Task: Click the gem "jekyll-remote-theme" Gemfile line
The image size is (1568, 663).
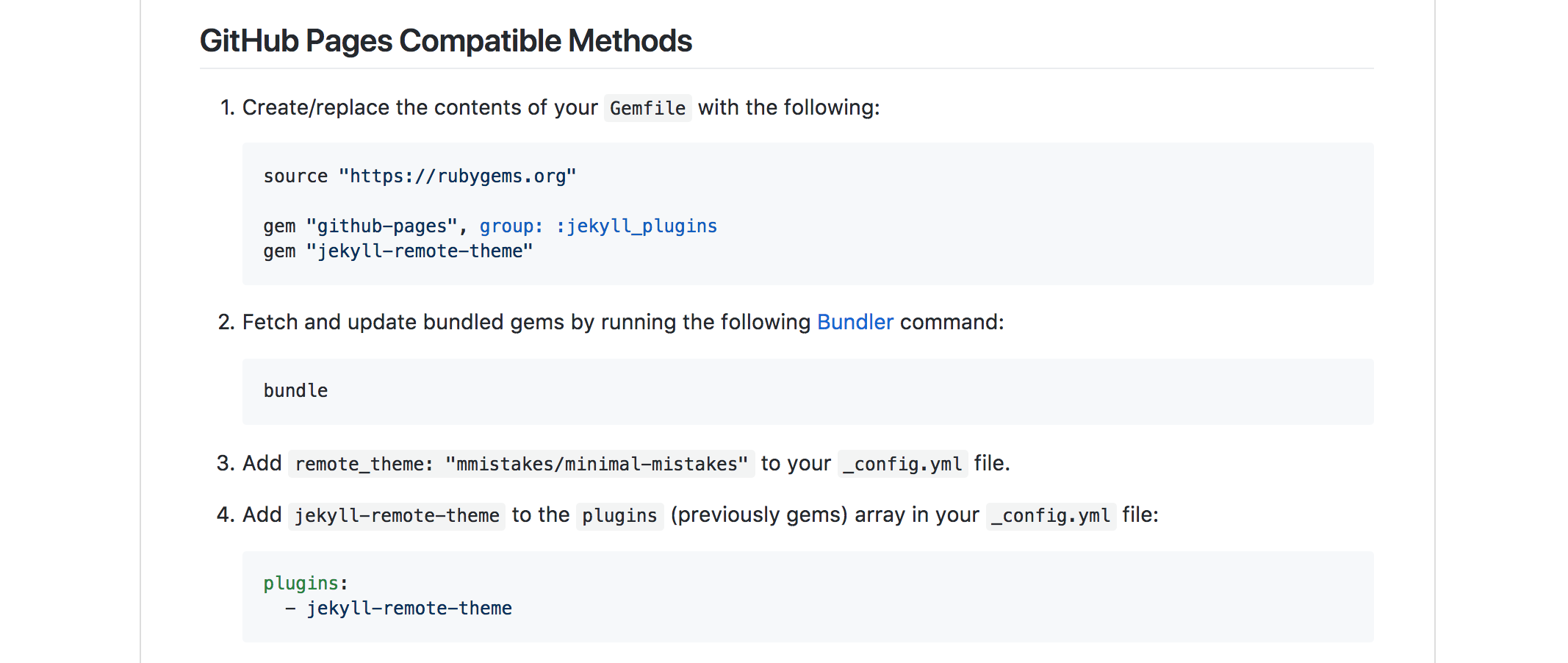Action: 398,251
